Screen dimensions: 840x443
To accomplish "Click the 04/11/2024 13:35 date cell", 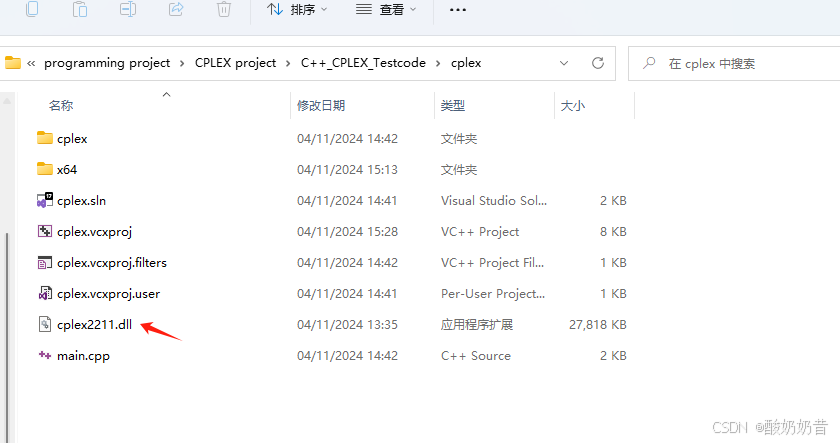I will click(x=348, y=325).
